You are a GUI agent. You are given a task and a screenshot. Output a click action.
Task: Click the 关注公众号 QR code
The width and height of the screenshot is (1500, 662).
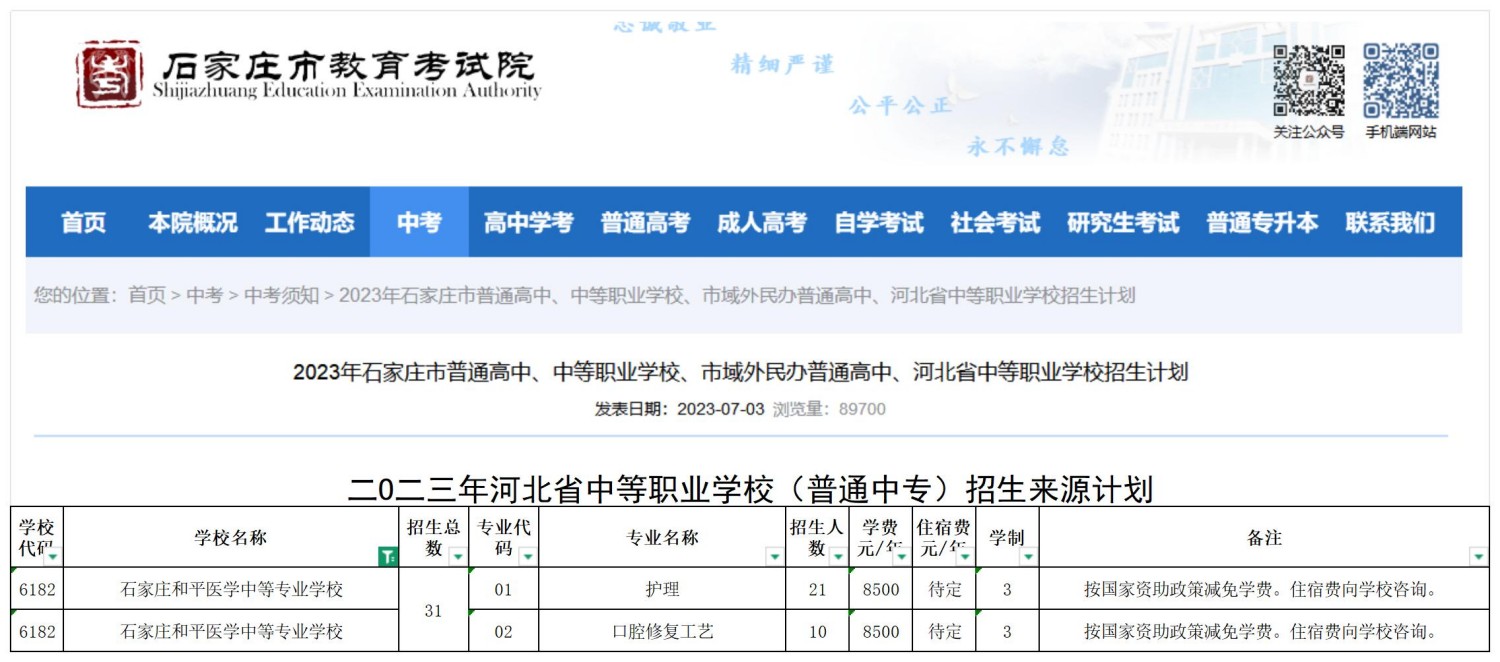(1308, 80)
